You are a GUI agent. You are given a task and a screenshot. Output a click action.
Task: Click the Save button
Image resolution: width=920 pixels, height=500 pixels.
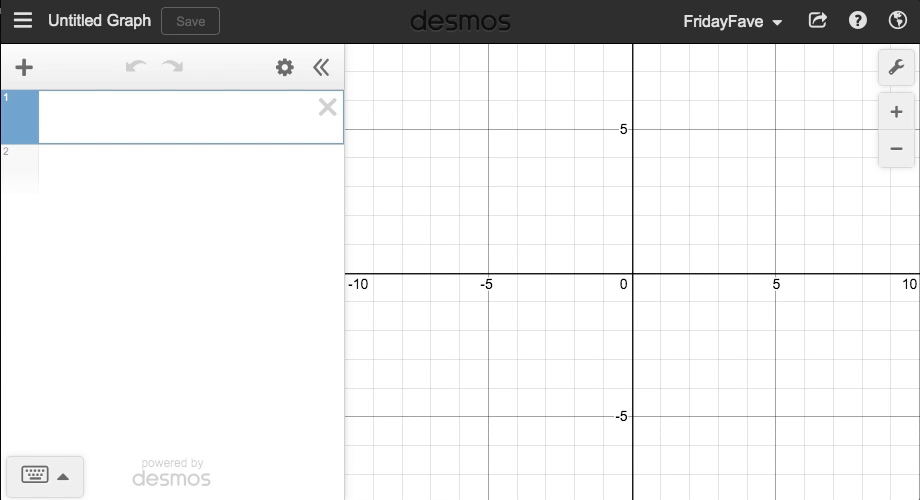190,21
